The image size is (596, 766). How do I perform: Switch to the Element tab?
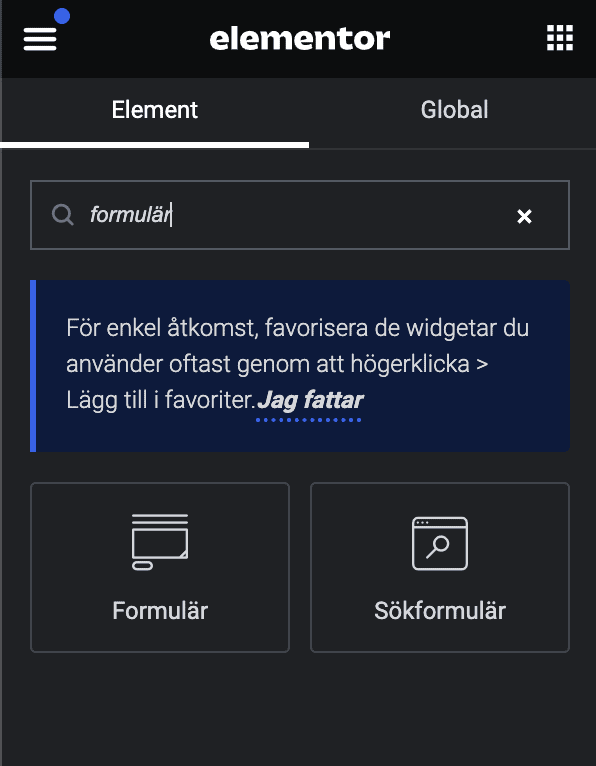pyautogui.click(x=154, y=110)
